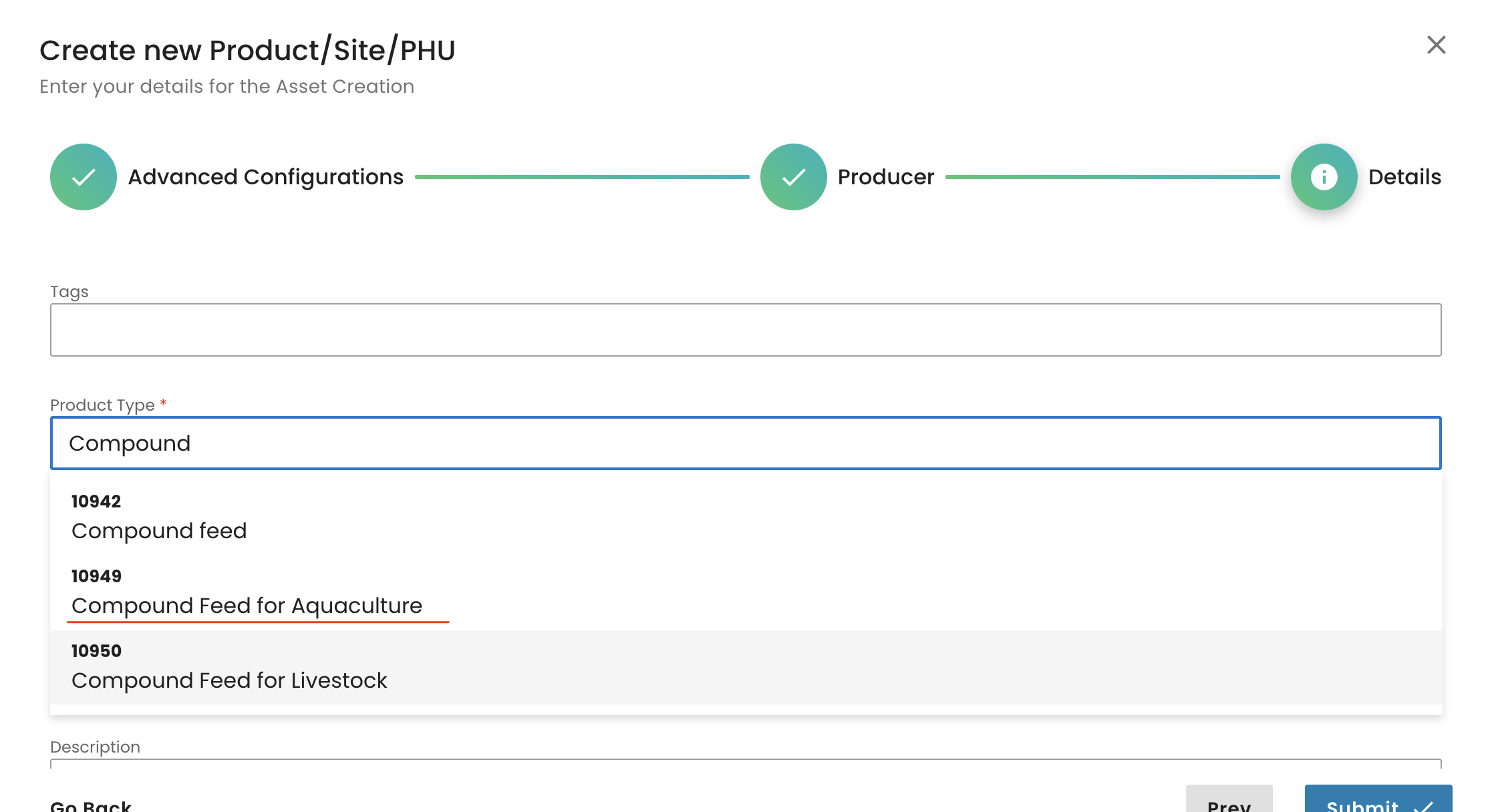Click the Details step label
This screenshot has height=812, width=1490.
(x=1404, y=177)
